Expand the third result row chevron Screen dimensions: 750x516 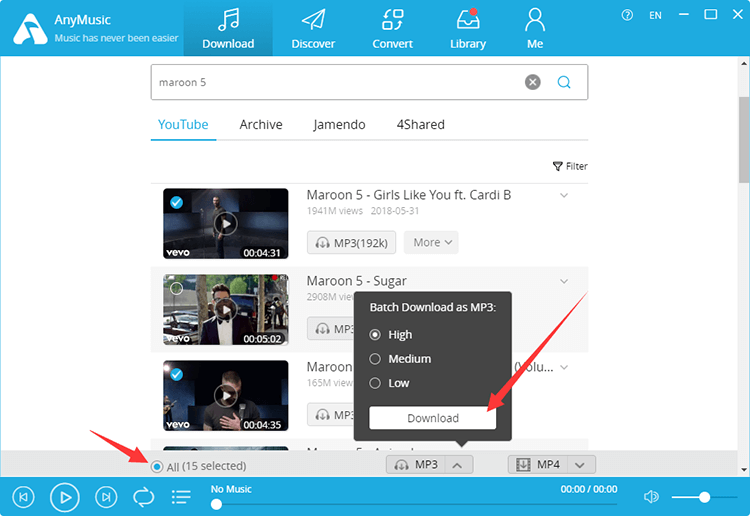click(564, 367)
